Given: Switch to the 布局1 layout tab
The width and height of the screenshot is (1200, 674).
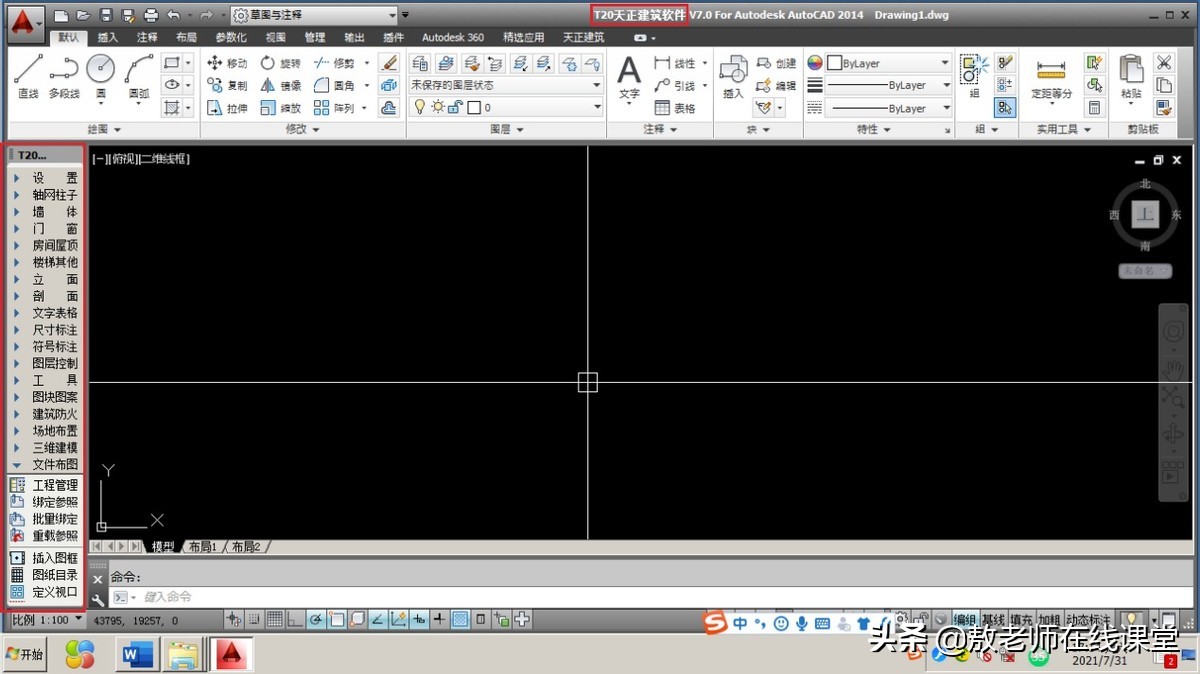Looking at the screenshot, I should pos(202,547).
